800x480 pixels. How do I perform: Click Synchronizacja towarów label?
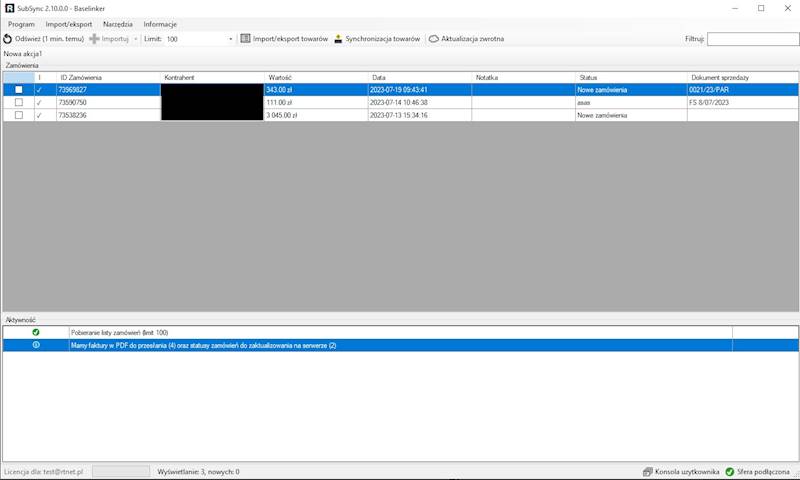383,39
